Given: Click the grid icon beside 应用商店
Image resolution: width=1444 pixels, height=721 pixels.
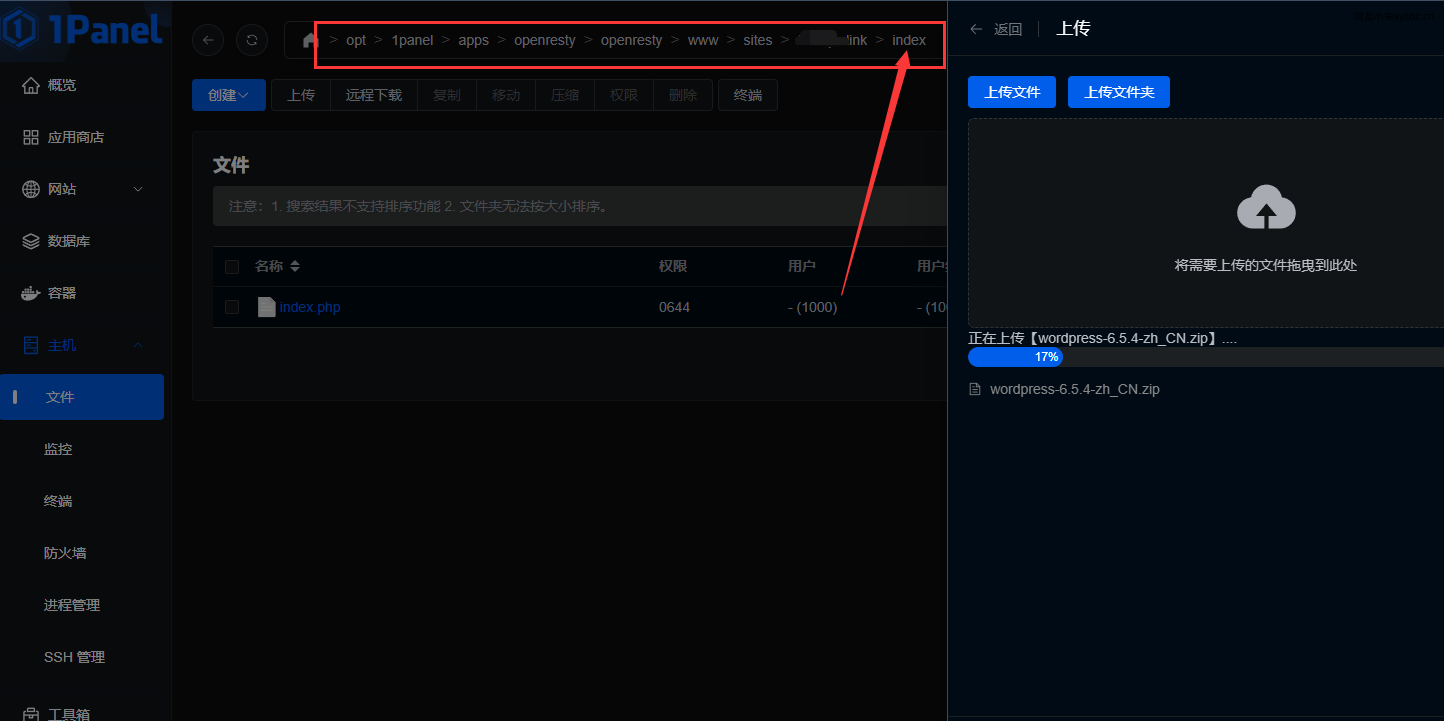Looking at the screenshot, I should tap(31, 137).
